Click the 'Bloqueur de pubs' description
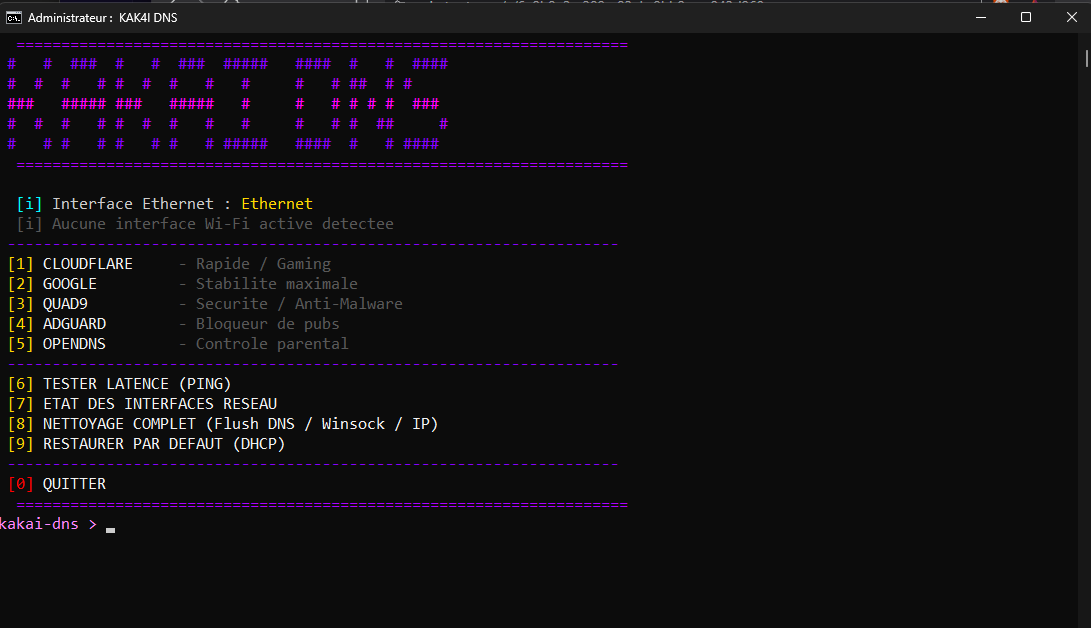 (268, 324)
